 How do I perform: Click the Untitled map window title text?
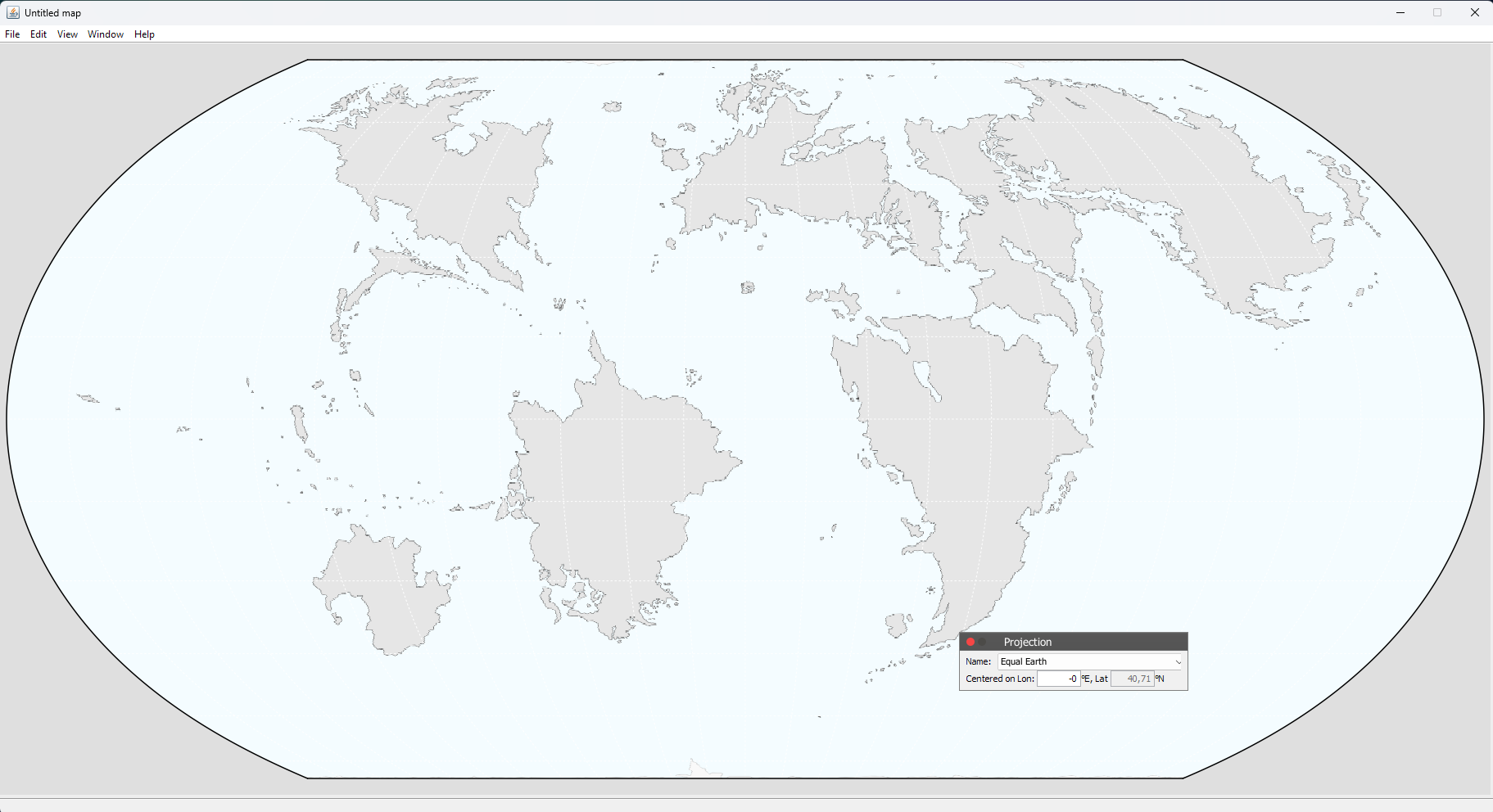tap(53, 13)
